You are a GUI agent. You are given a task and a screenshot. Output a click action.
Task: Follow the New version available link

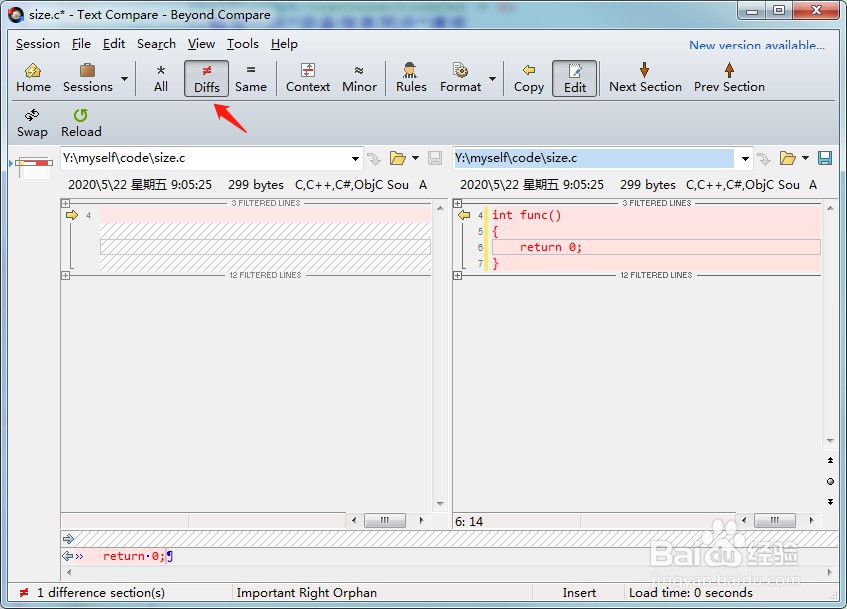pos(756,45)
